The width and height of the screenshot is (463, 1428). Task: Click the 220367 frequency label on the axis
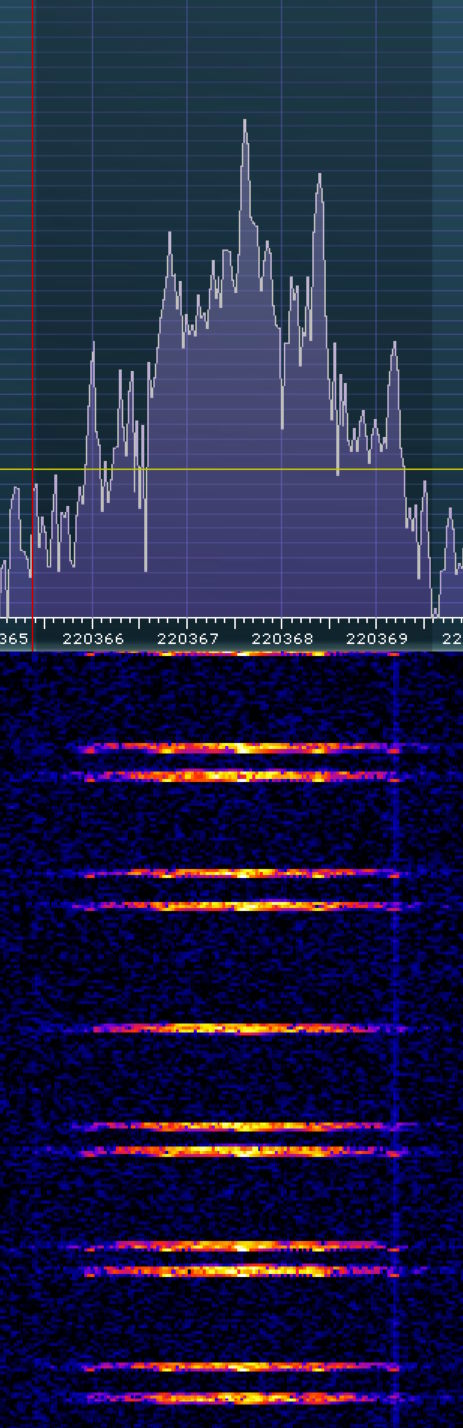[x=187, y=638]
